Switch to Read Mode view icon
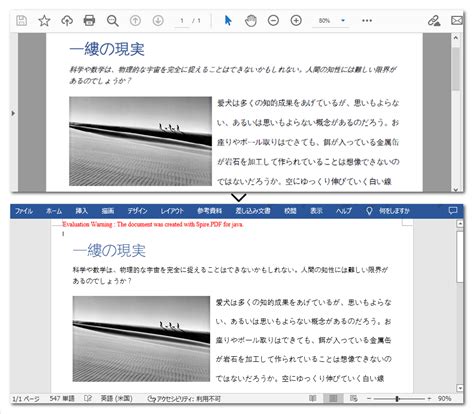This screenshot has height=414, width=474. pos(313,398)
